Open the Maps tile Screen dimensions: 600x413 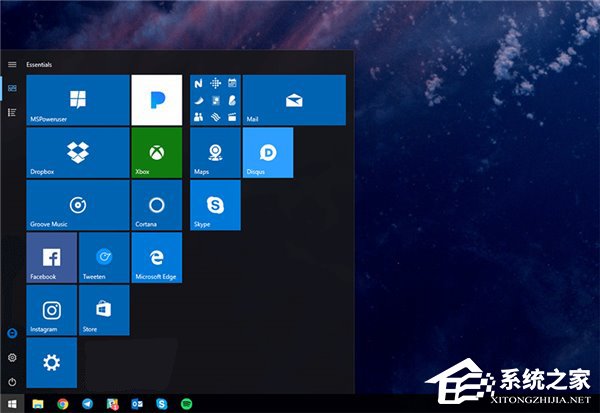point(215,153)
